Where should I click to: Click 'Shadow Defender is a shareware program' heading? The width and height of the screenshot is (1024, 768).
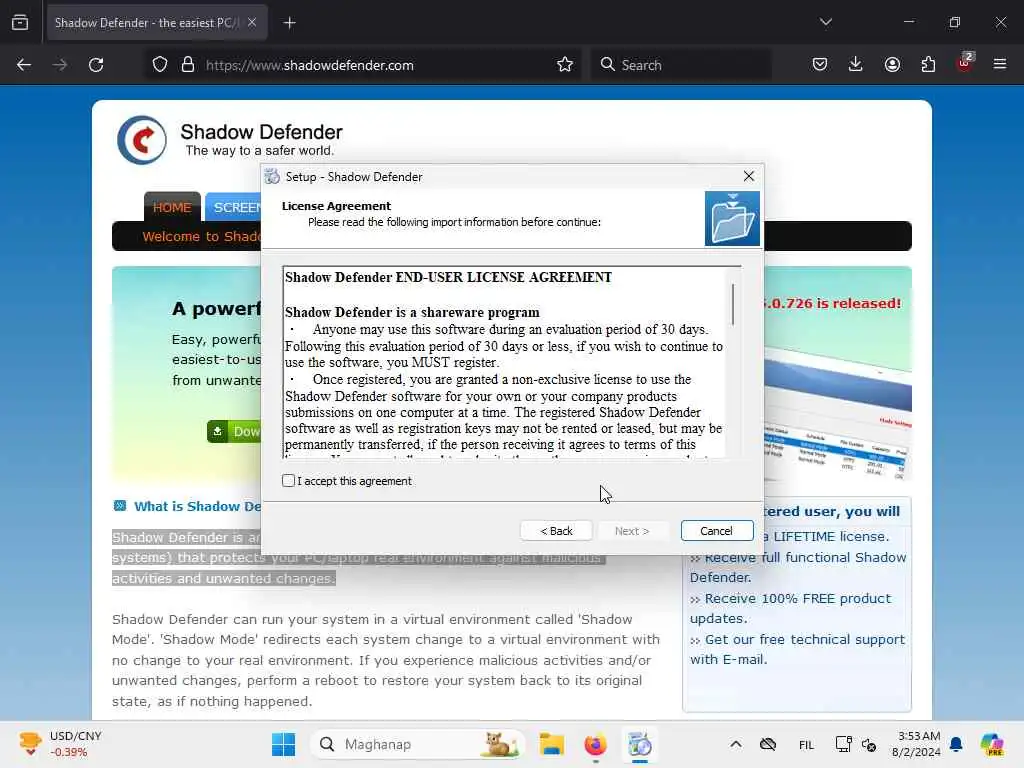[x=412, y=312]
